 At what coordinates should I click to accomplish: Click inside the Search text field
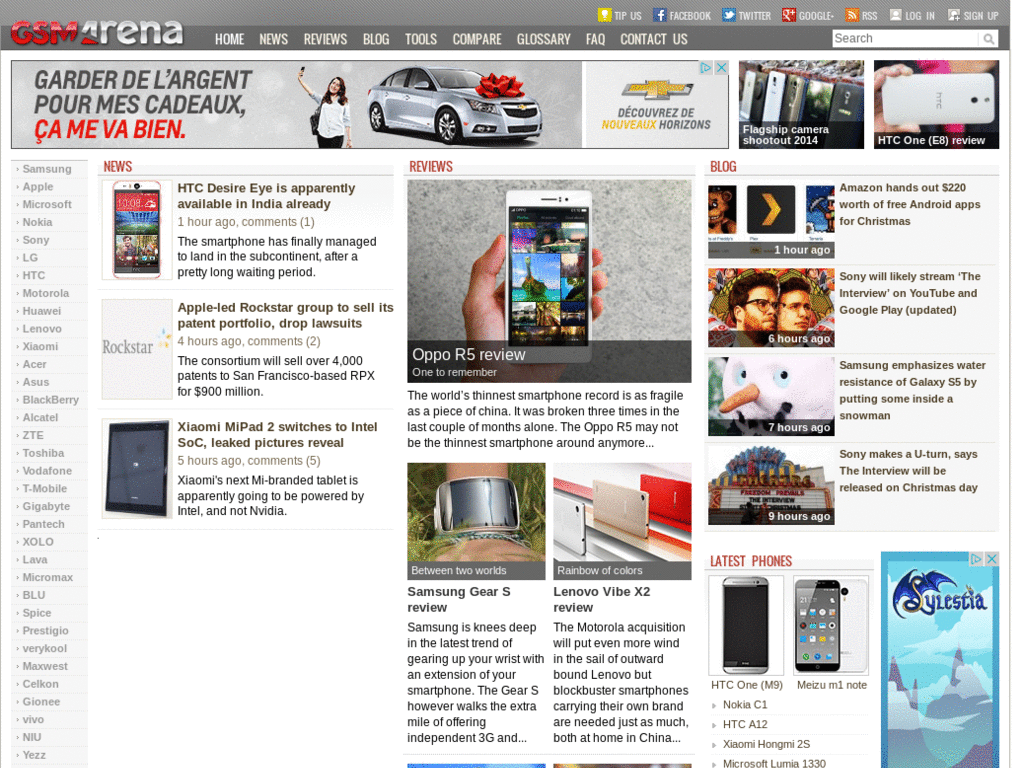pyautogui.click(x=904, y=39)
